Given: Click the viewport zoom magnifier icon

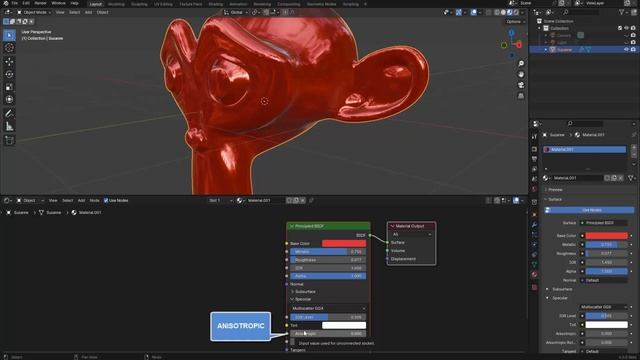Looking at the screenshot, I should [521, 64].
